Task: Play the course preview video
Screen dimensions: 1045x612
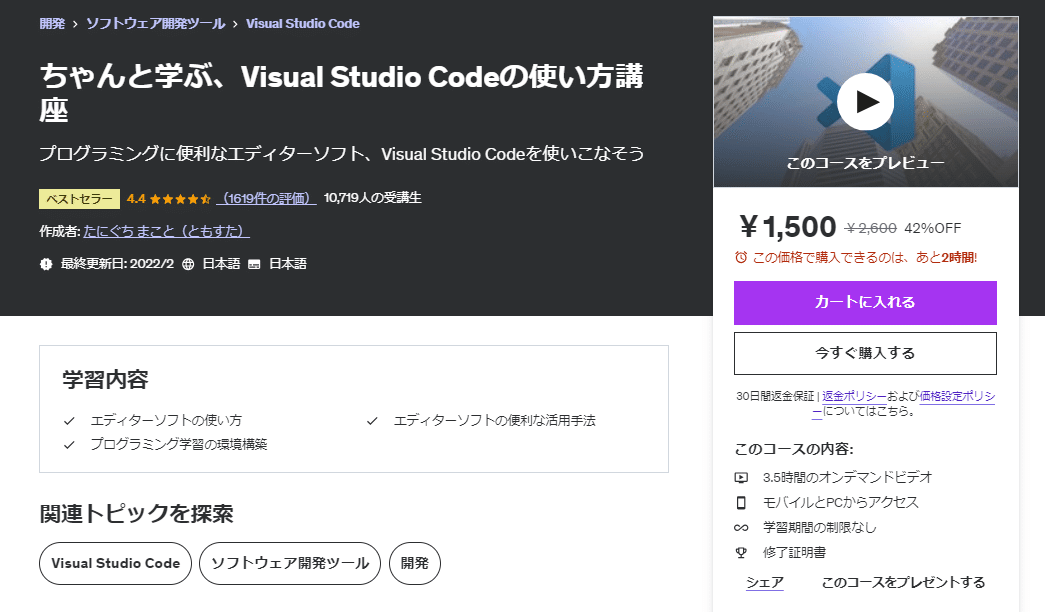Action: coord(865,101)
